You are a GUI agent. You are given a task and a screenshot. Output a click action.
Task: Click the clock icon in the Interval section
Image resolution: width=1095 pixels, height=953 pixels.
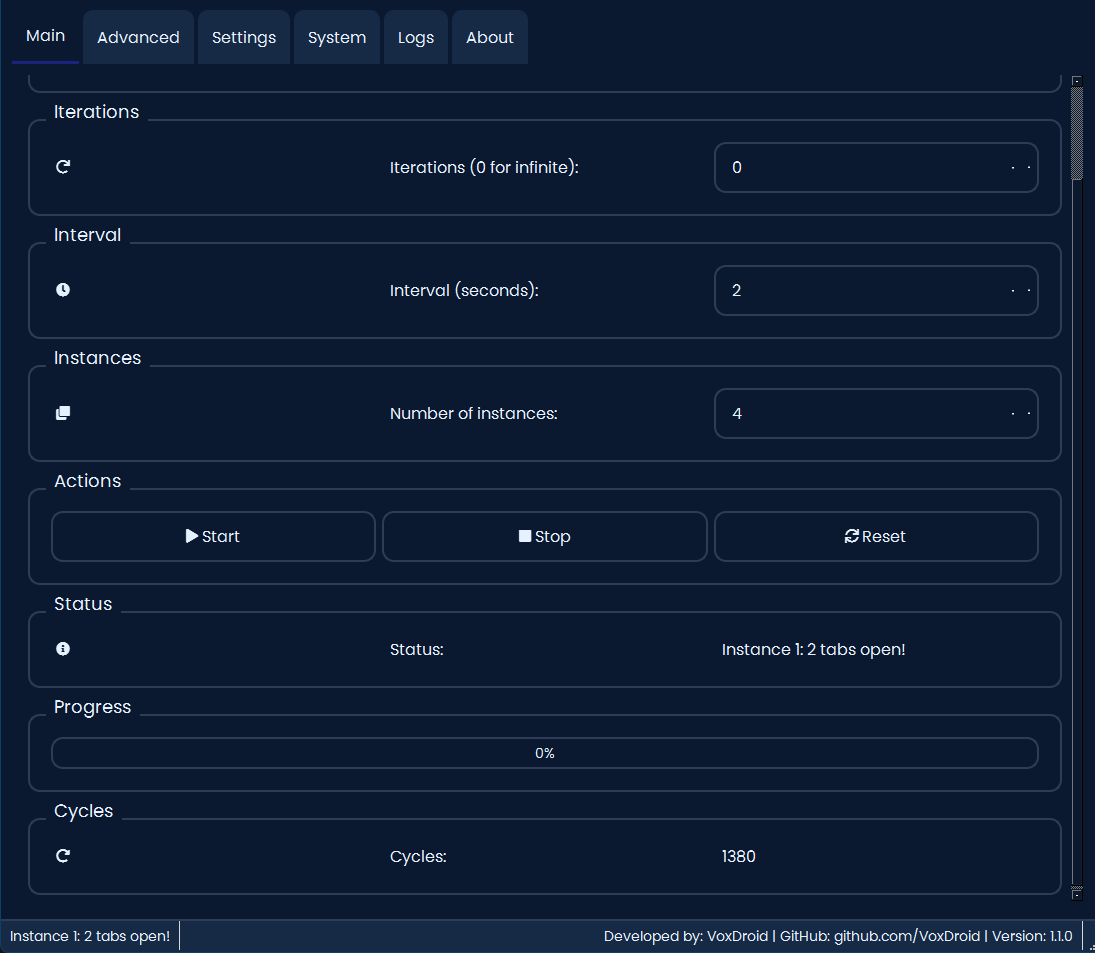(63, 290)
